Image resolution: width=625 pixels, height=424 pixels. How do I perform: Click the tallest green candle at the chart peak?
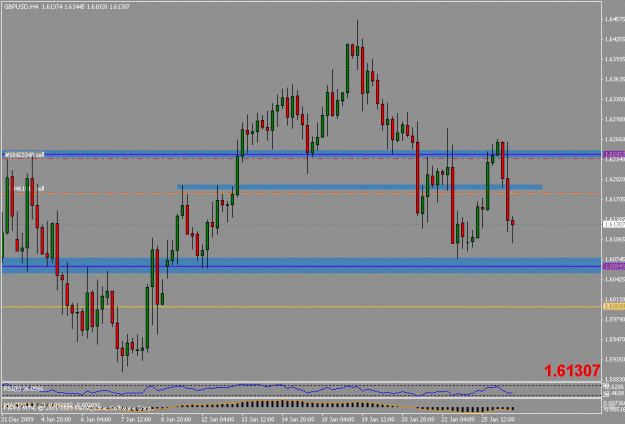pos(347,69)
